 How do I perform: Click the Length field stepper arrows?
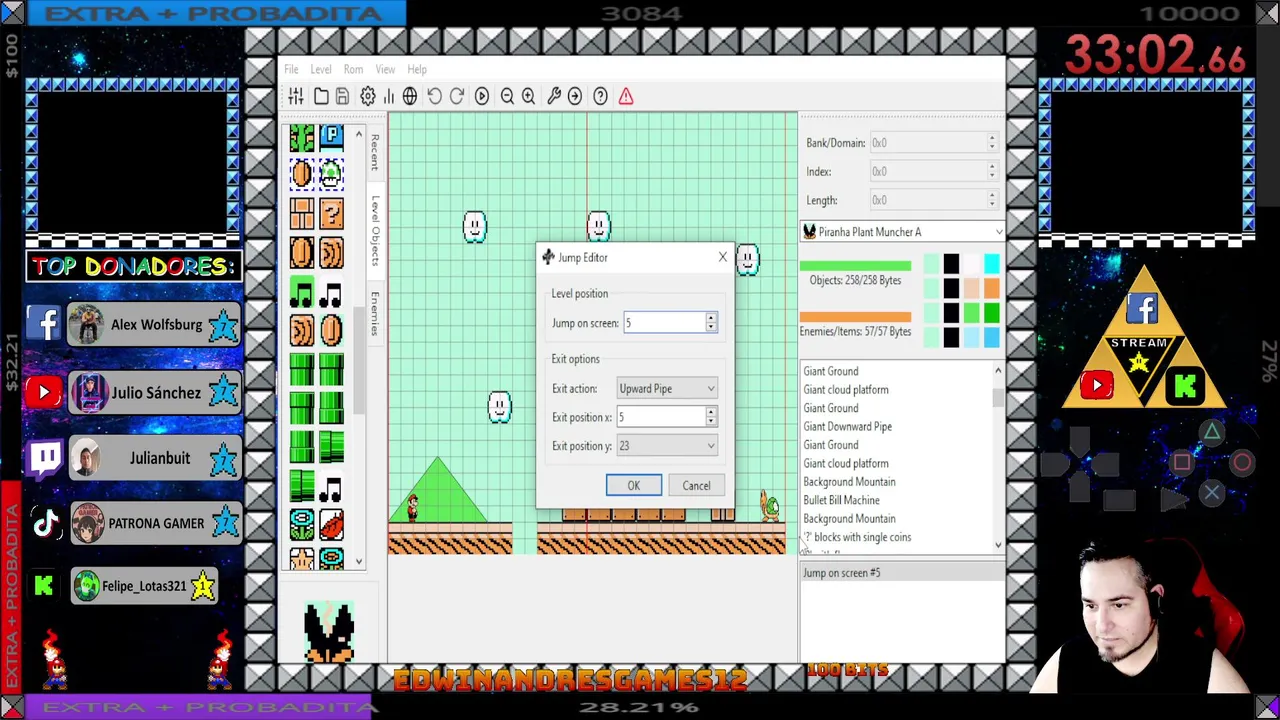point(992,200)
